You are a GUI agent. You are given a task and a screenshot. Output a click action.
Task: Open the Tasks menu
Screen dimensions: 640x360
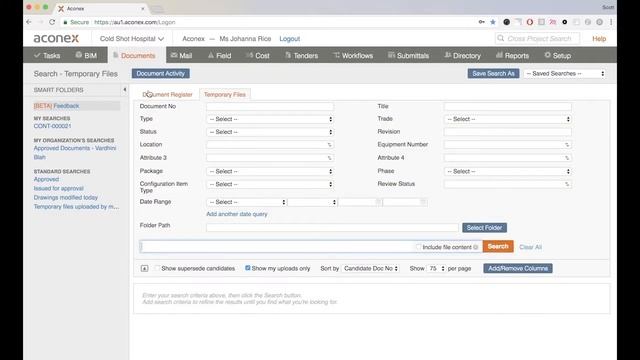[47, 56]
